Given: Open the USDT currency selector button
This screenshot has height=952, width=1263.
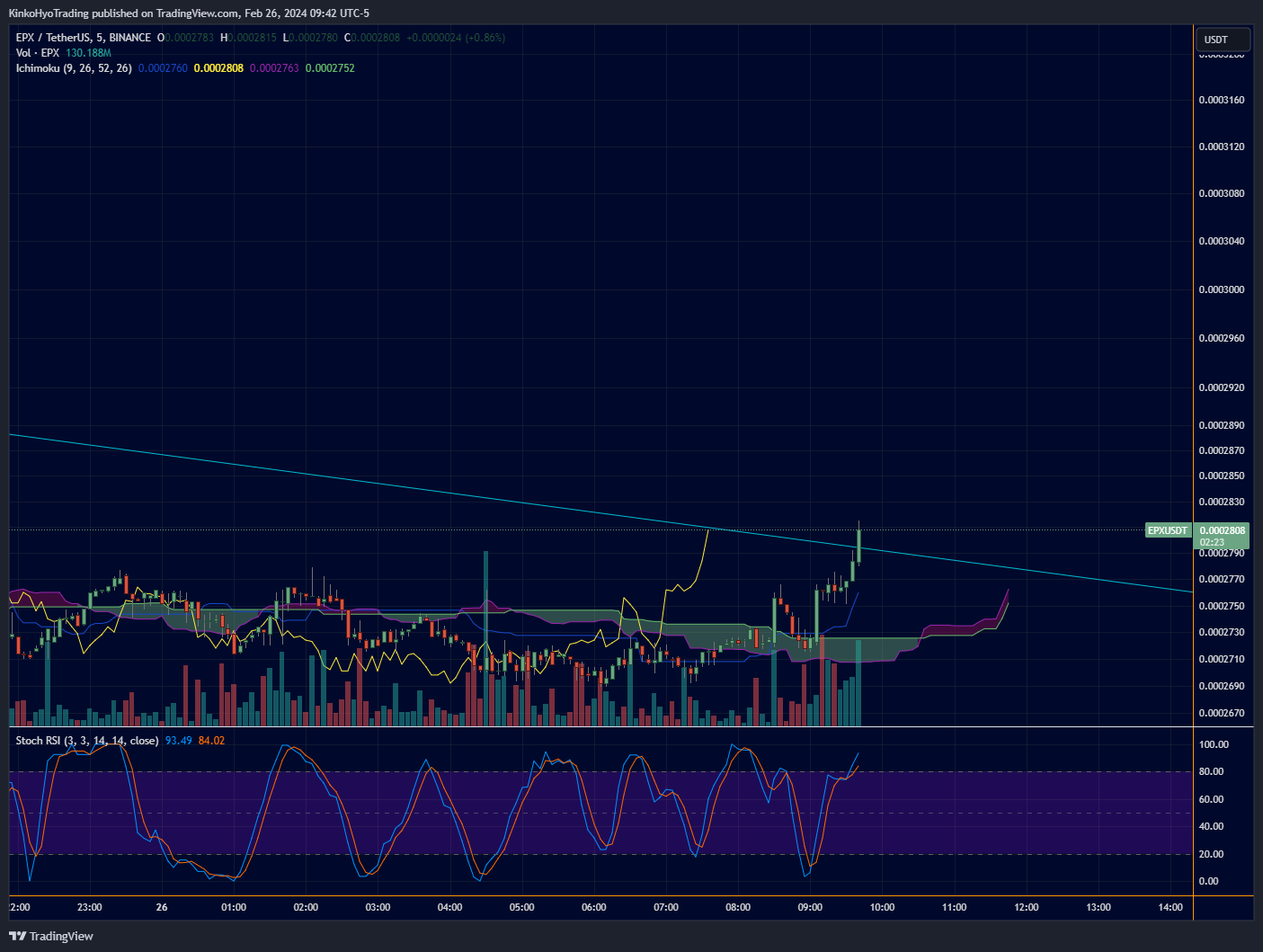Looking at the screenshot, I should pos(1223,40).
